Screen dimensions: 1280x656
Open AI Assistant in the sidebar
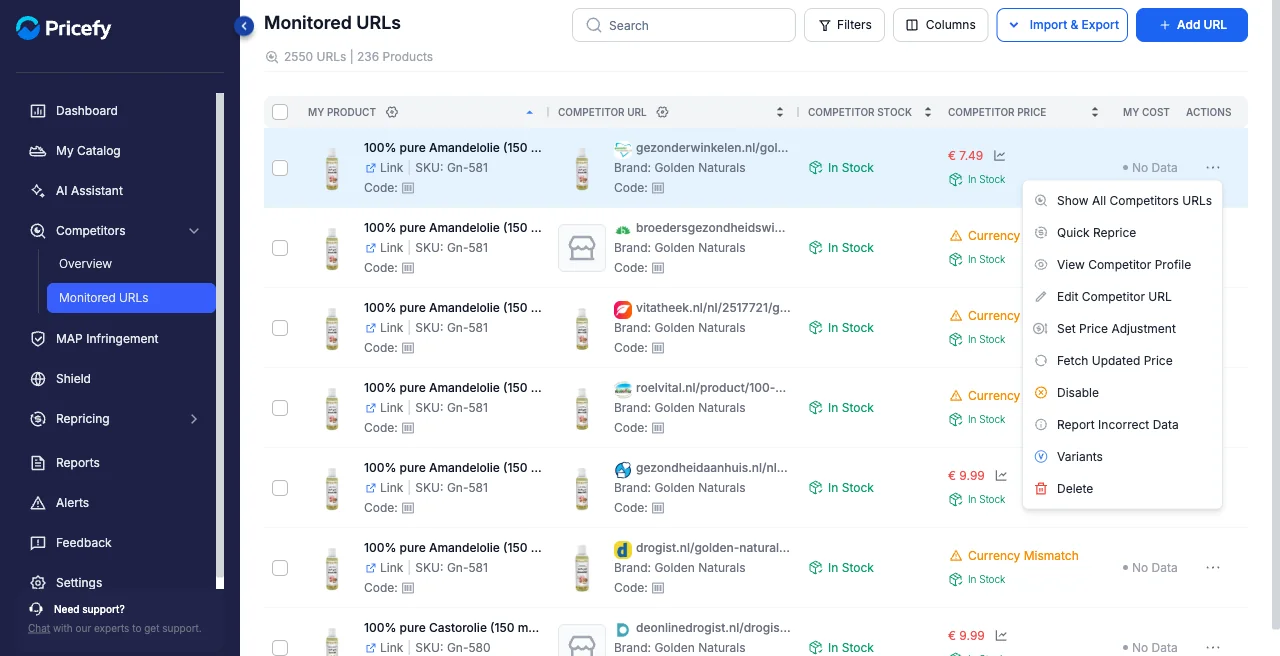(89, 191)
